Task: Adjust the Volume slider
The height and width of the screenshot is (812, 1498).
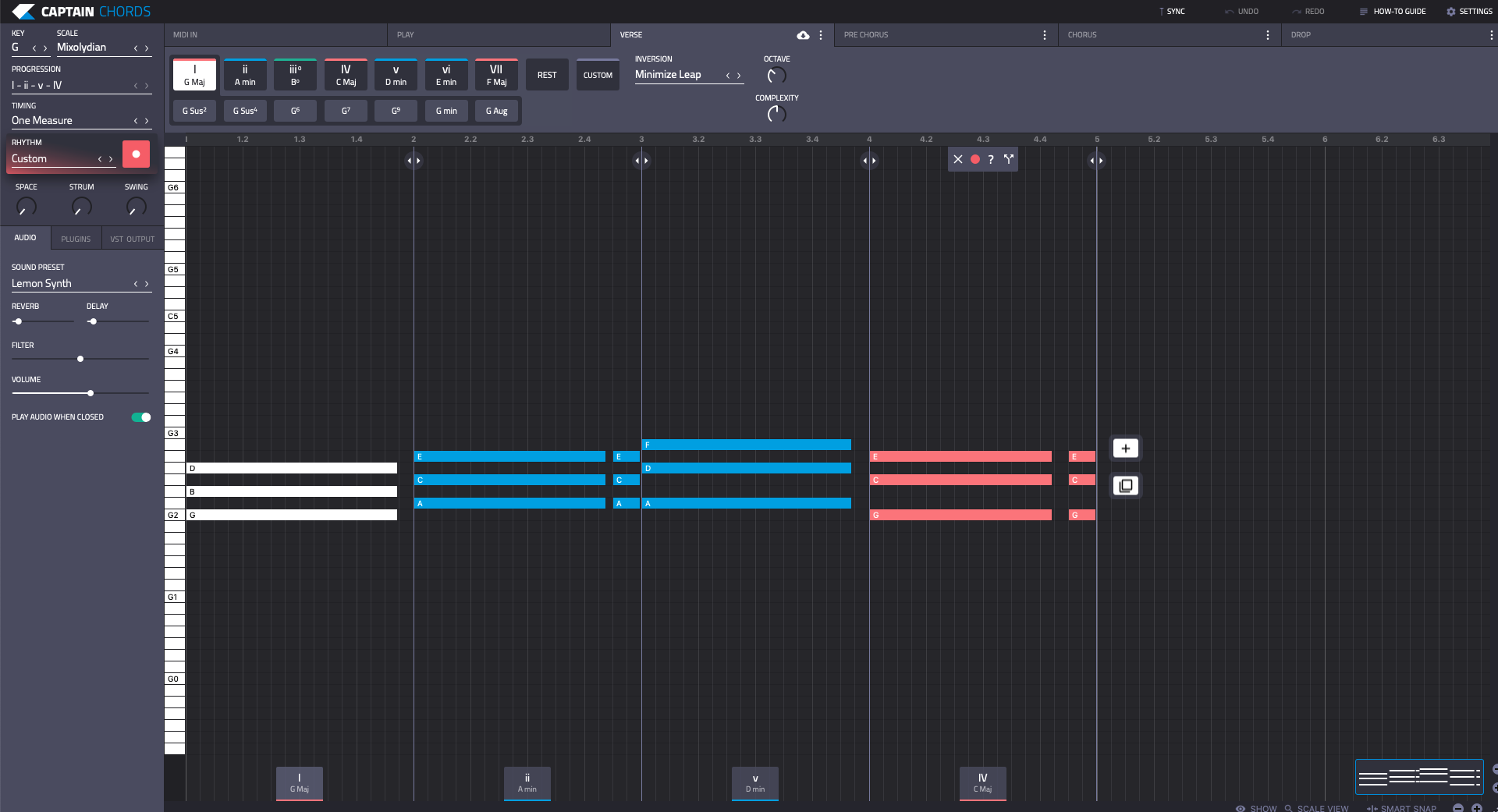Action: click(80, 393)
